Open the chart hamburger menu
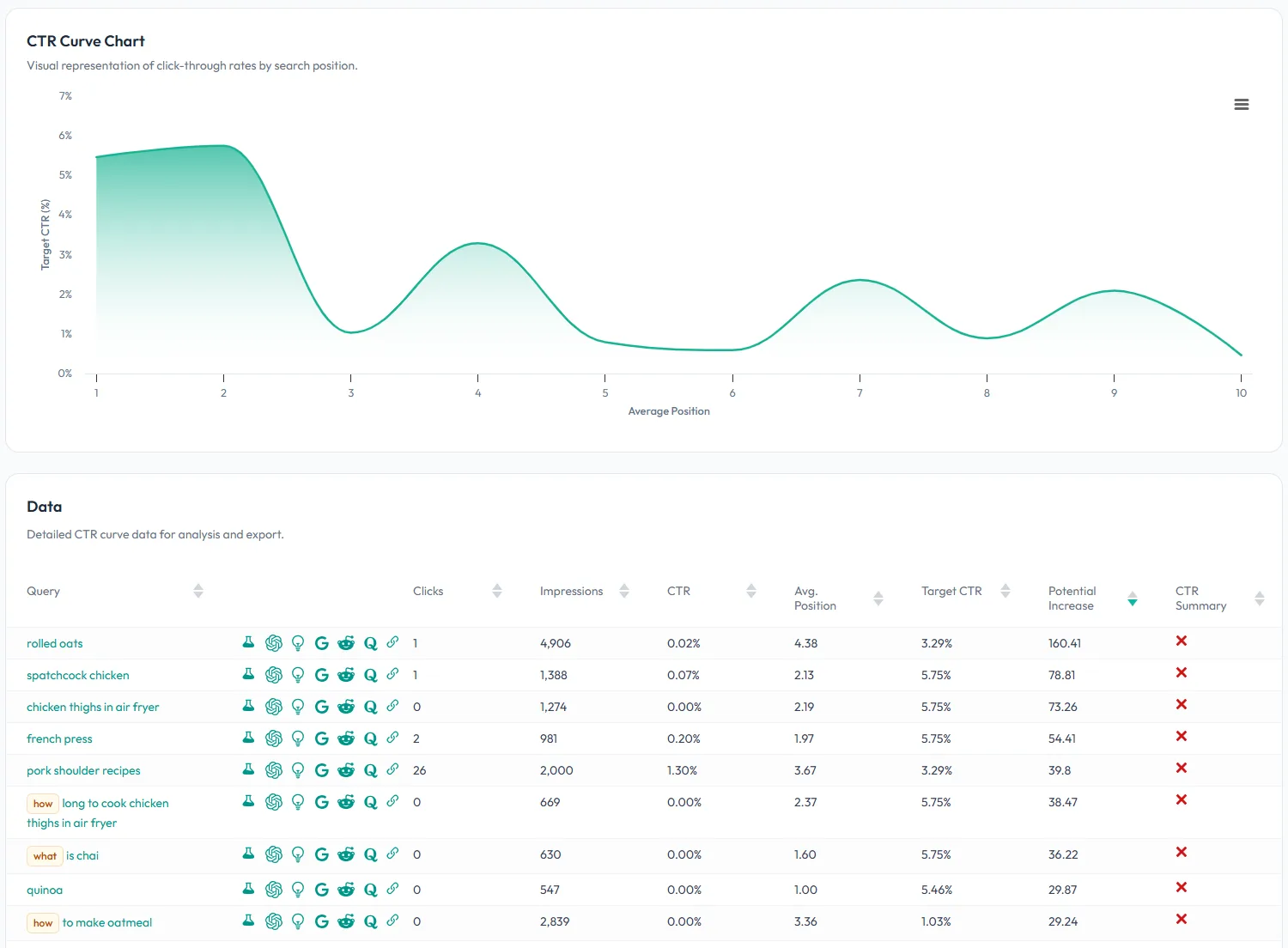1288x948 pixels. pos(1241,105)
